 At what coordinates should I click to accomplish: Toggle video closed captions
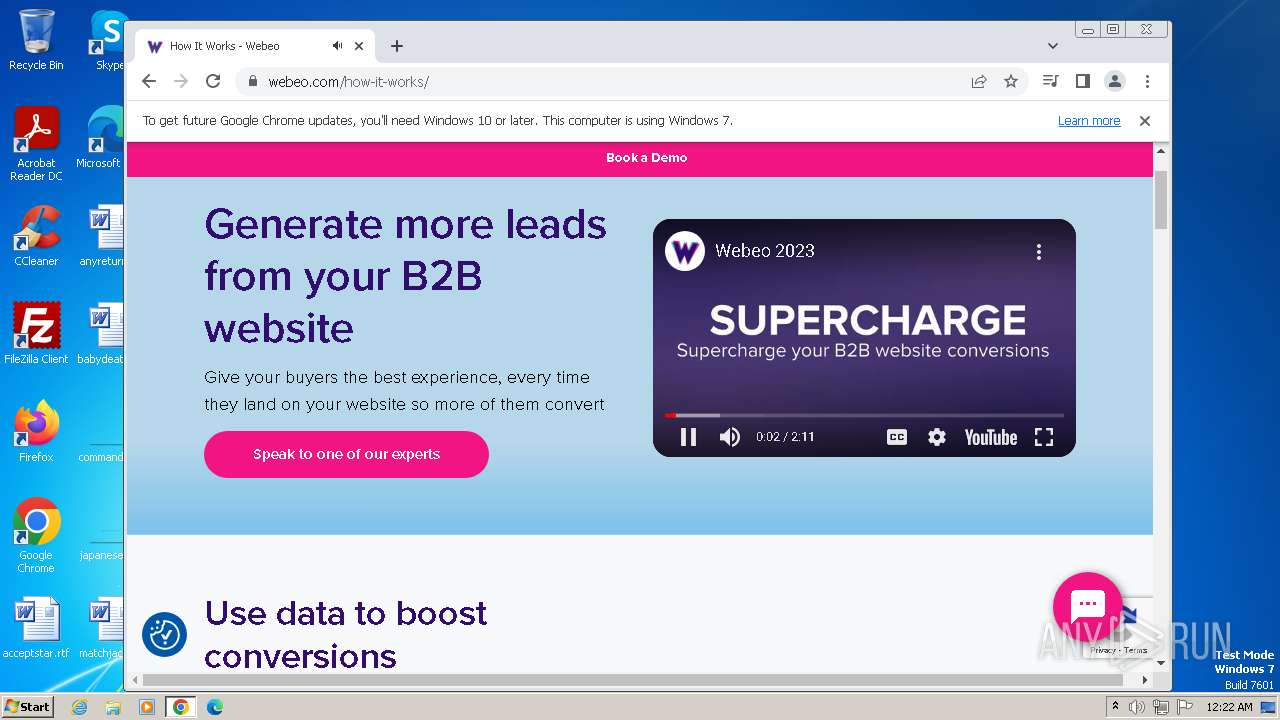(x=897, y=437)
